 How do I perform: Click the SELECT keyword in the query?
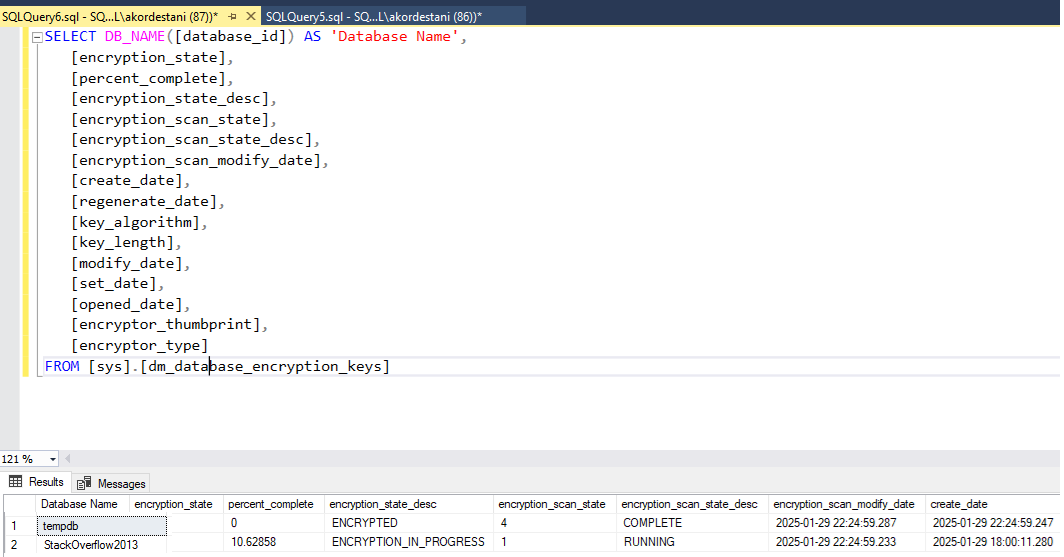(71, 37)
